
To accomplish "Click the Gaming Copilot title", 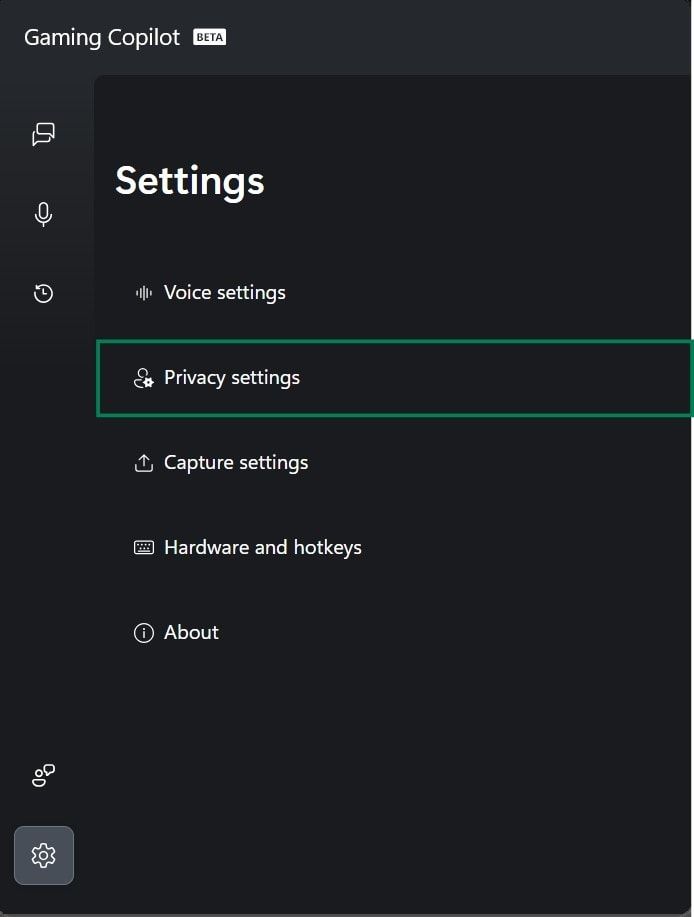I will click(x=102, y=37).
